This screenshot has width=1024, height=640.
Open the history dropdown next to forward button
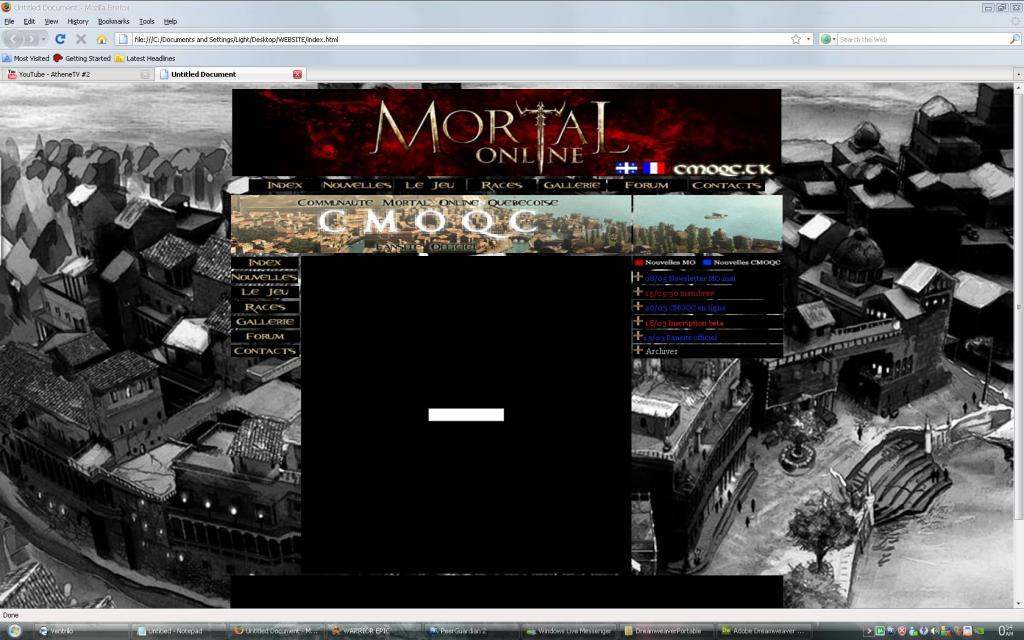tap(44, 39)
